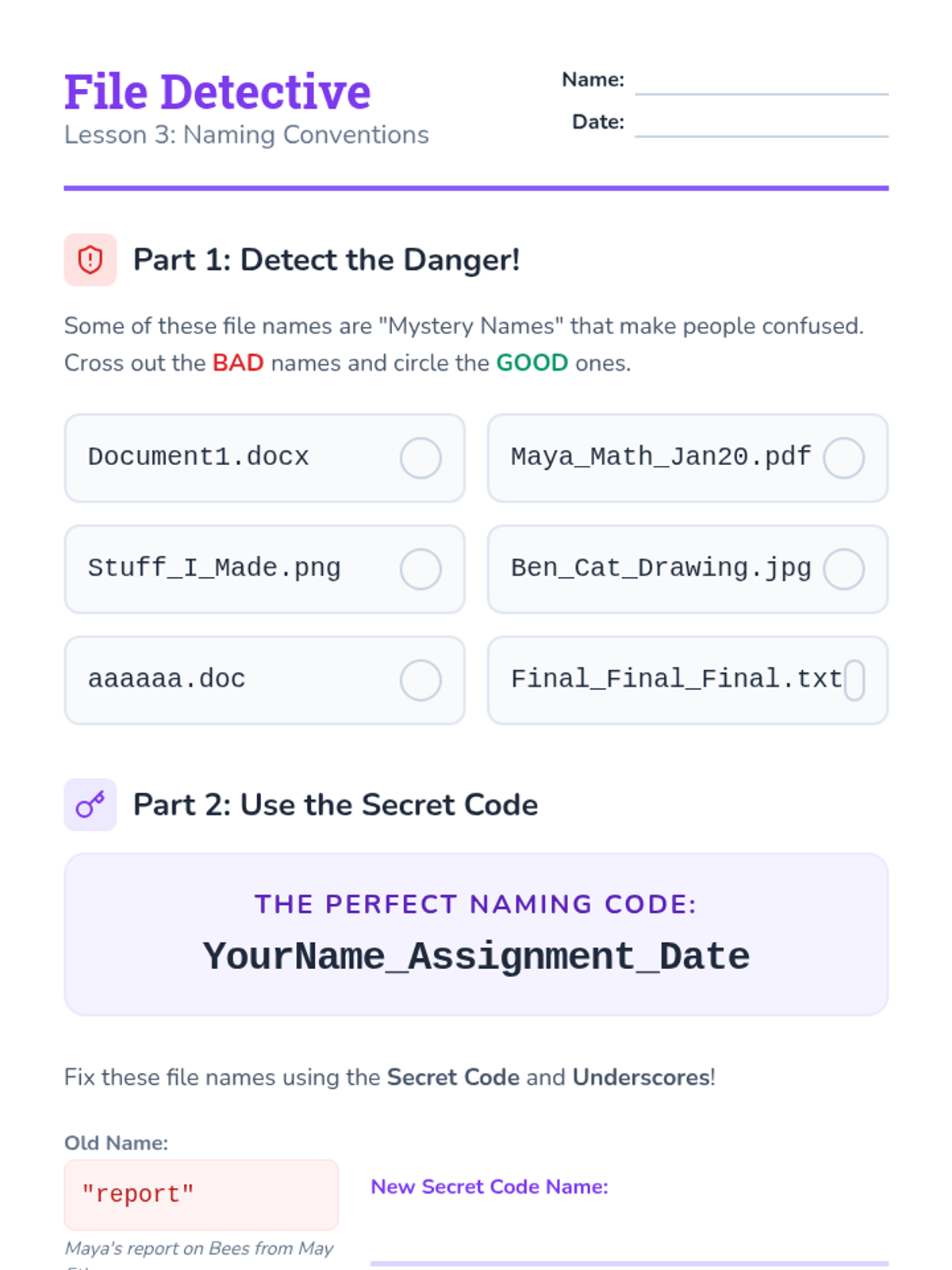Screen dimensions: 952x1270
Task: Click the green GOOD word
Action: coord(532,363)
